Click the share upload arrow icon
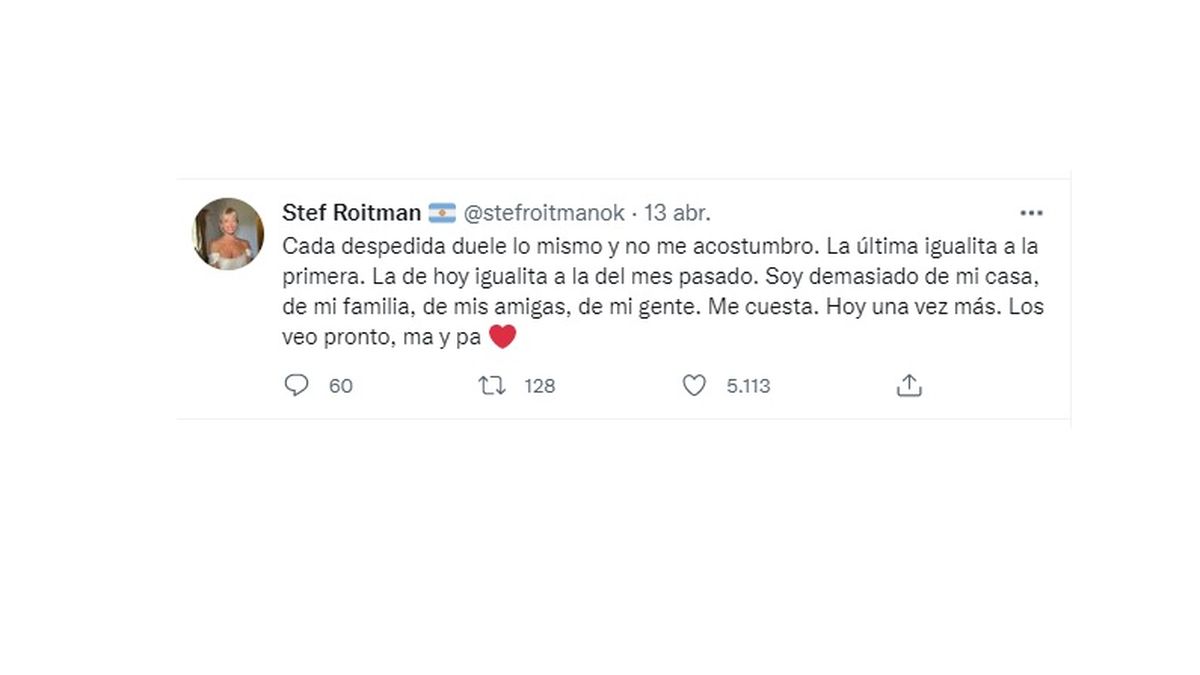This screenshot has width=1200, height=675. [908, 385]
